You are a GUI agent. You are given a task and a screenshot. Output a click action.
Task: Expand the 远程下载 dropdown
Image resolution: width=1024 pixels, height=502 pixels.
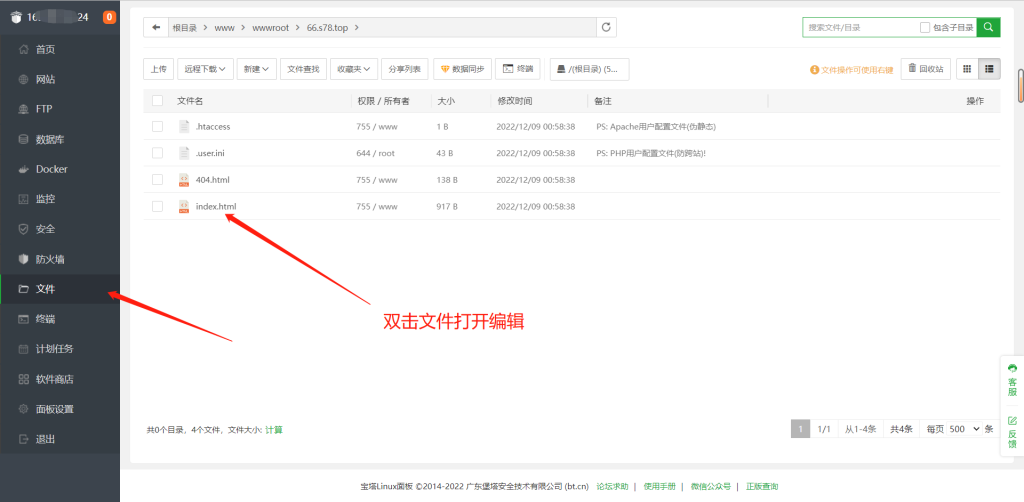[205, 69]
